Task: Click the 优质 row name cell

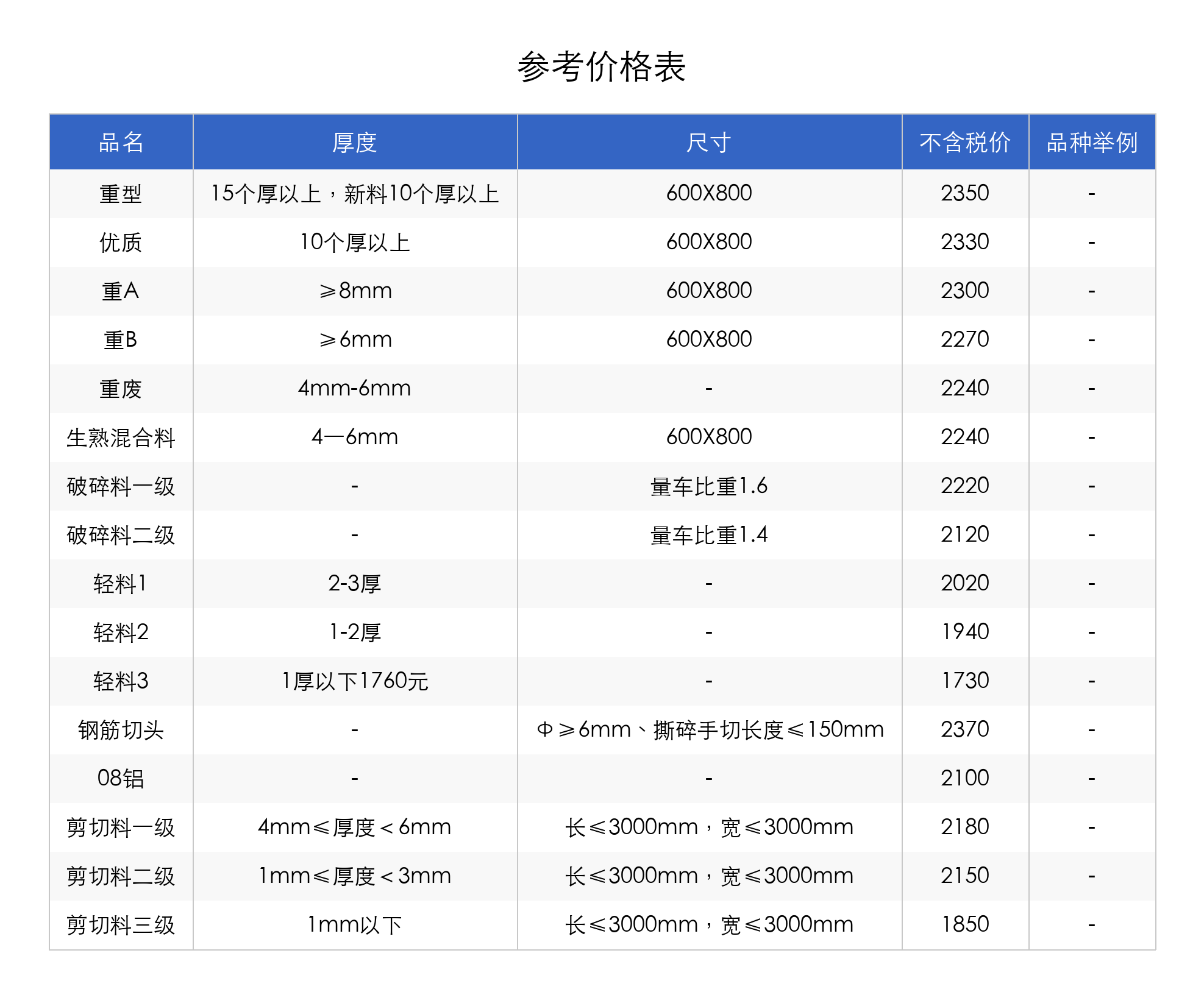Action: pyautogui.click(x=121, y=243)
